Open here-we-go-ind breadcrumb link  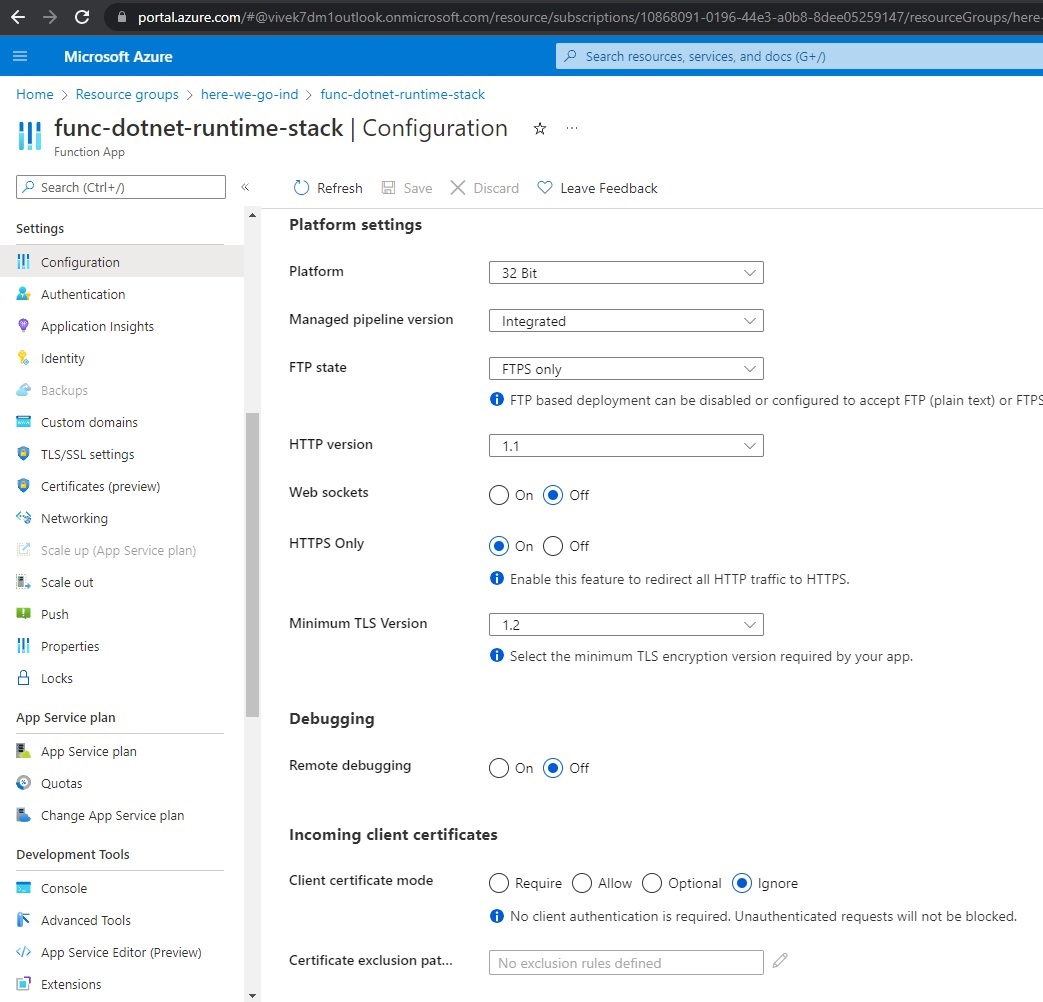pyautogui.click(x=249, y=94)
